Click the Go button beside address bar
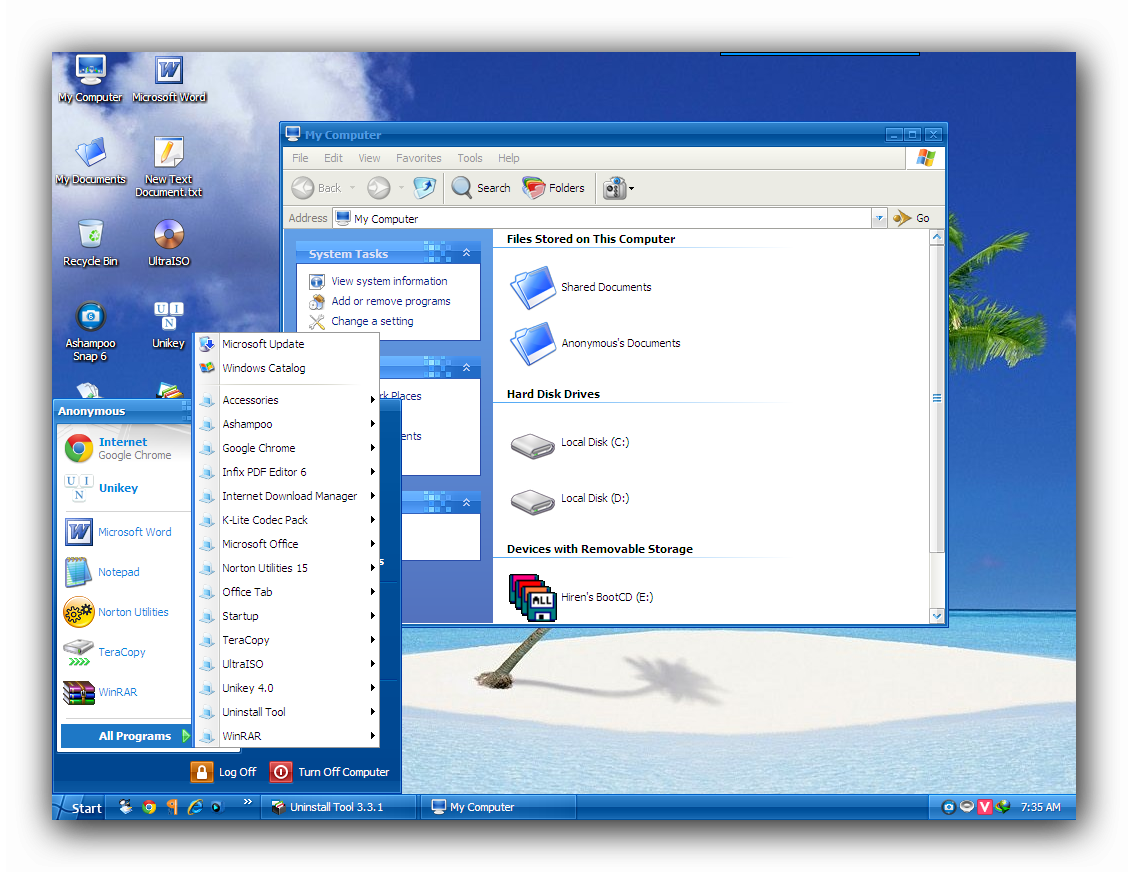This screenshot has width=1128, height=872. pos(911,218)
